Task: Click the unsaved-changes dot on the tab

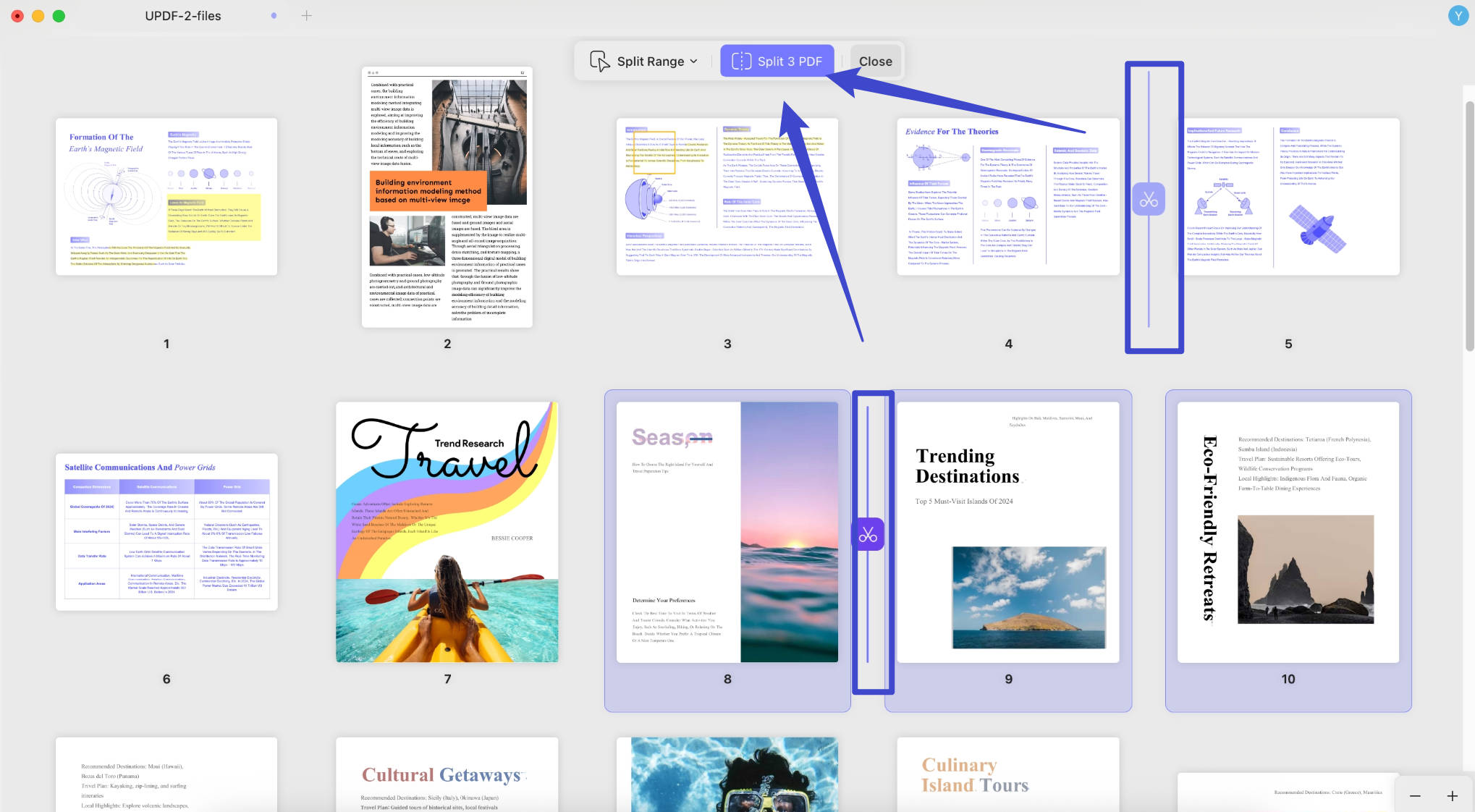Action: [274, 15]
